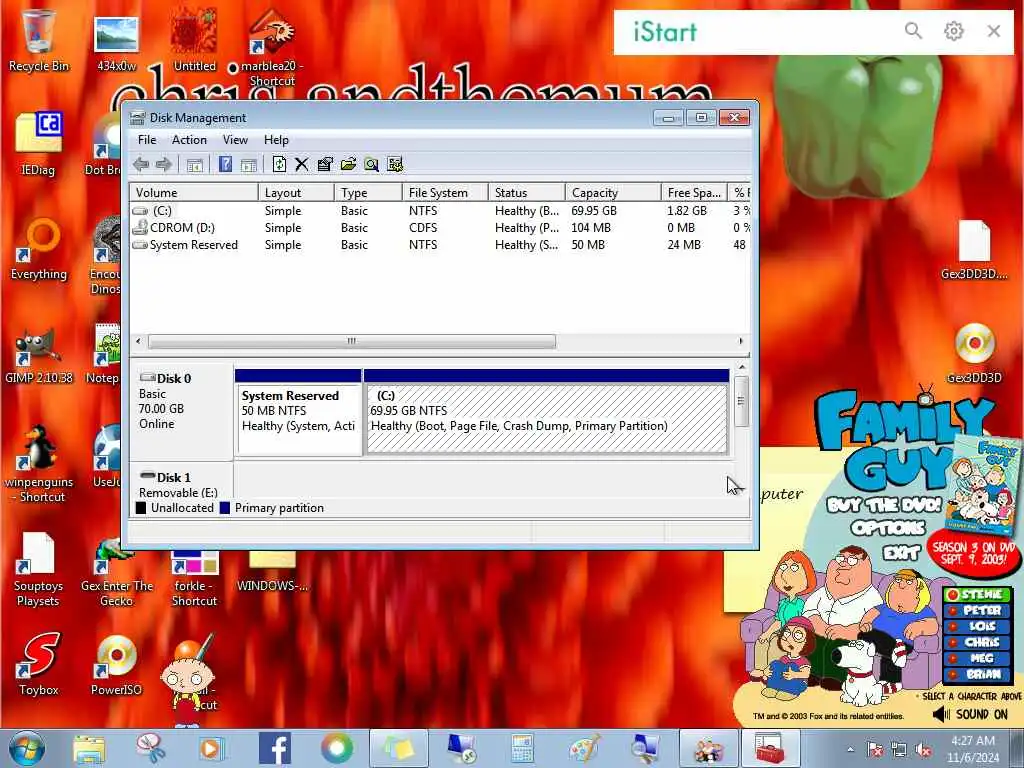Viewport: 1024px width, 768px height.
Task: Click the iStart search magnifier icon
Action: click(x=913, y=31)
